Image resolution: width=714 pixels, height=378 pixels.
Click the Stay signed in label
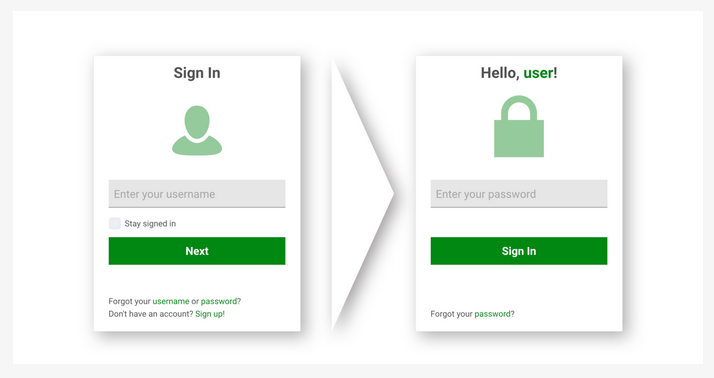[150, 224]
